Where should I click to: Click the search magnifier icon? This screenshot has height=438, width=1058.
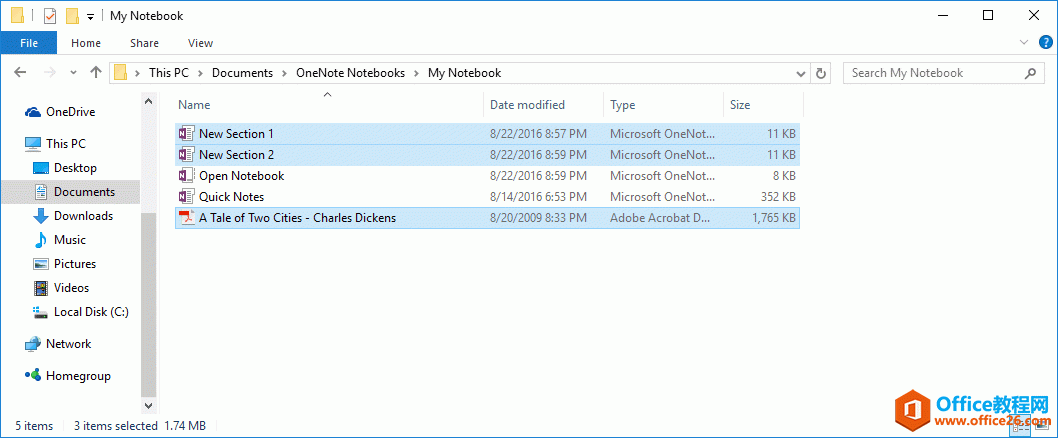pyautogui.click(x=1031, y=73)
